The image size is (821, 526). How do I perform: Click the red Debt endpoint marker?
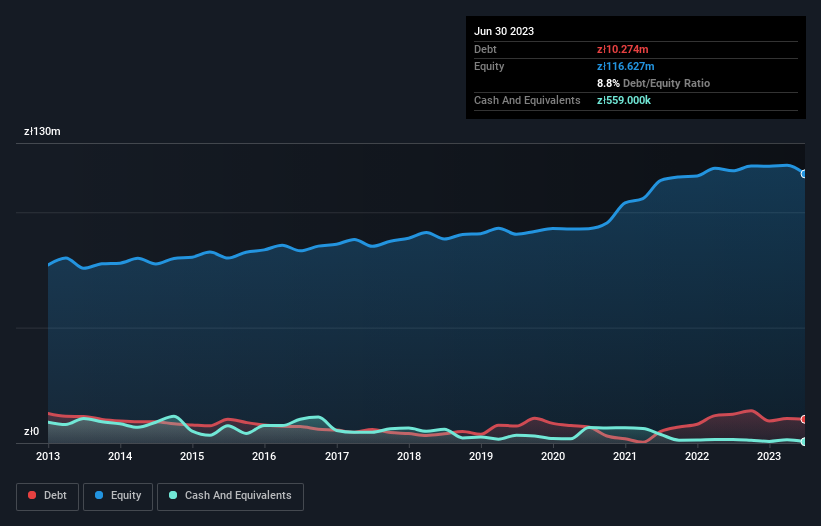(804, 419)
